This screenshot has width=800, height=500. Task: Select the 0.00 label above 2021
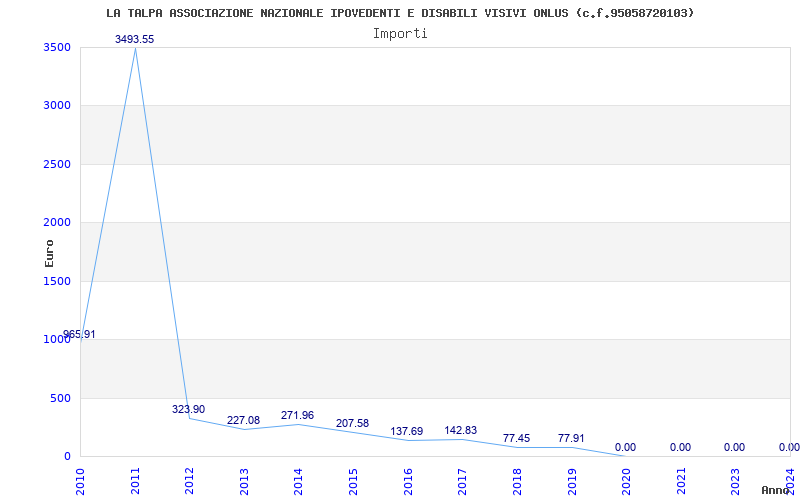pyautogui.click(x=680, y=447)
